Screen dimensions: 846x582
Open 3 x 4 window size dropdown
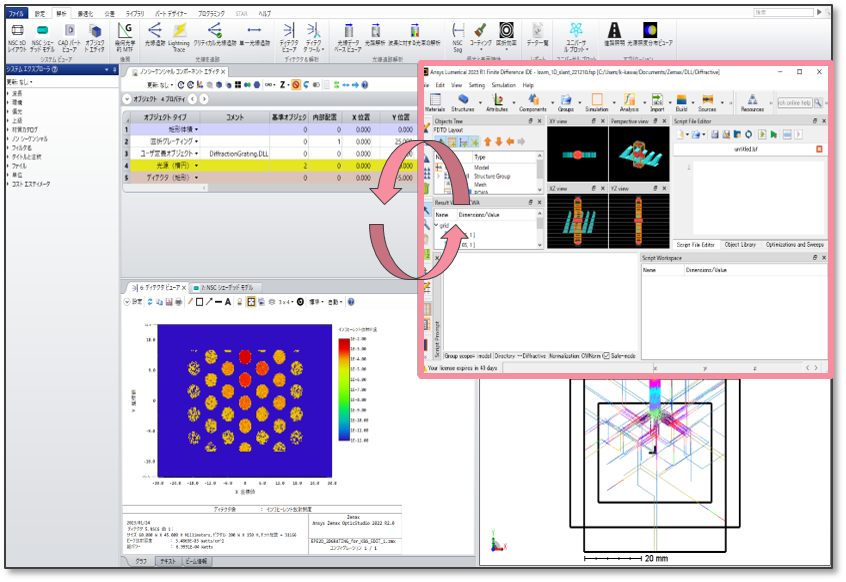(x=285, y=302)
